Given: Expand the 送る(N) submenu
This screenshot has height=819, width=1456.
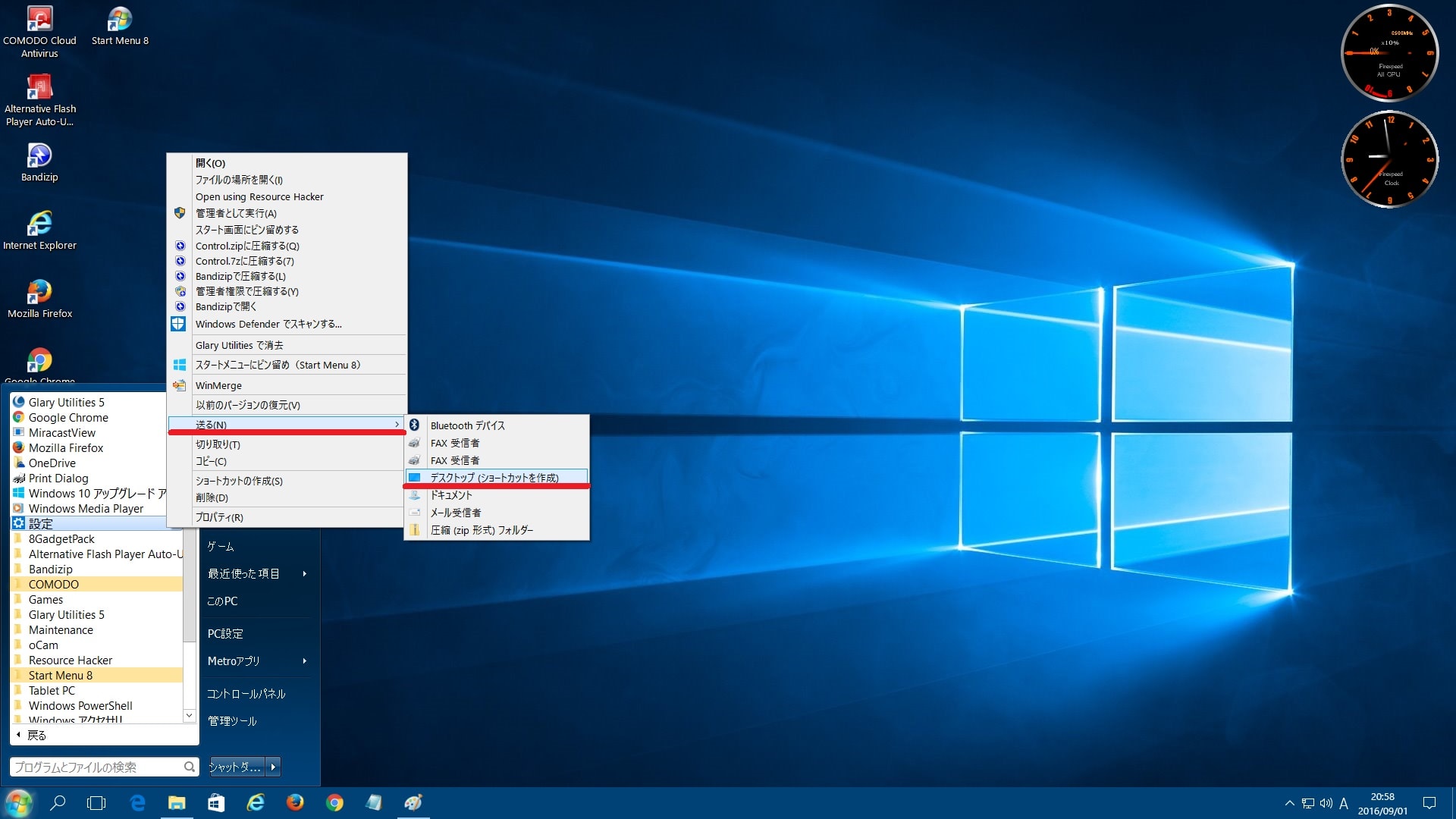Looking at the screenshot, I should click(x=287, y=425).
